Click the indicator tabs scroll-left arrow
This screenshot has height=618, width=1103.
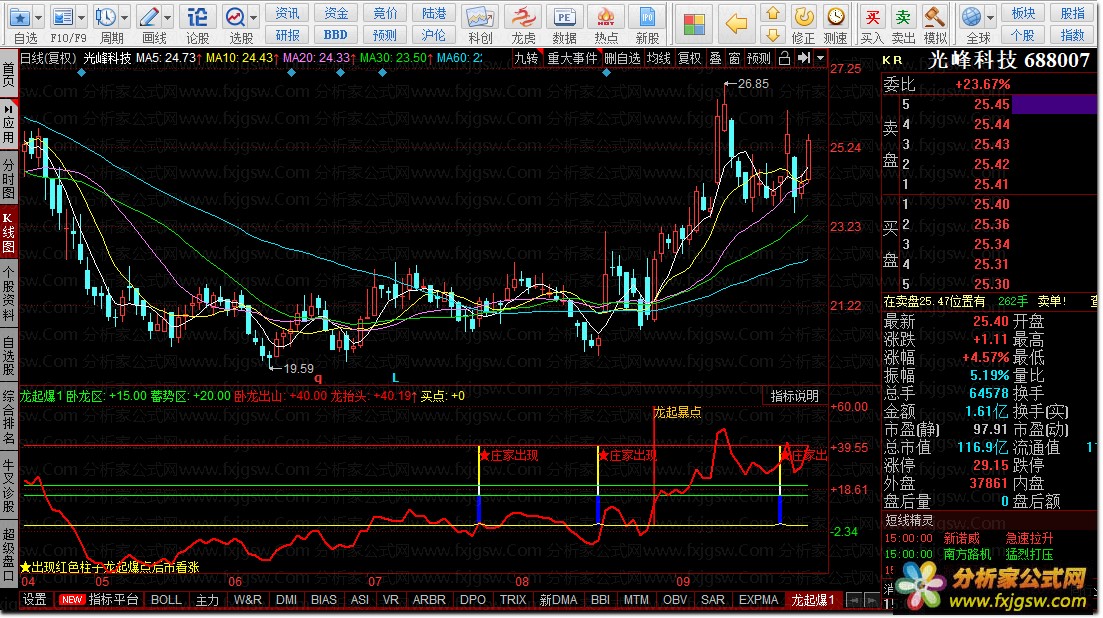coord(853,600)
